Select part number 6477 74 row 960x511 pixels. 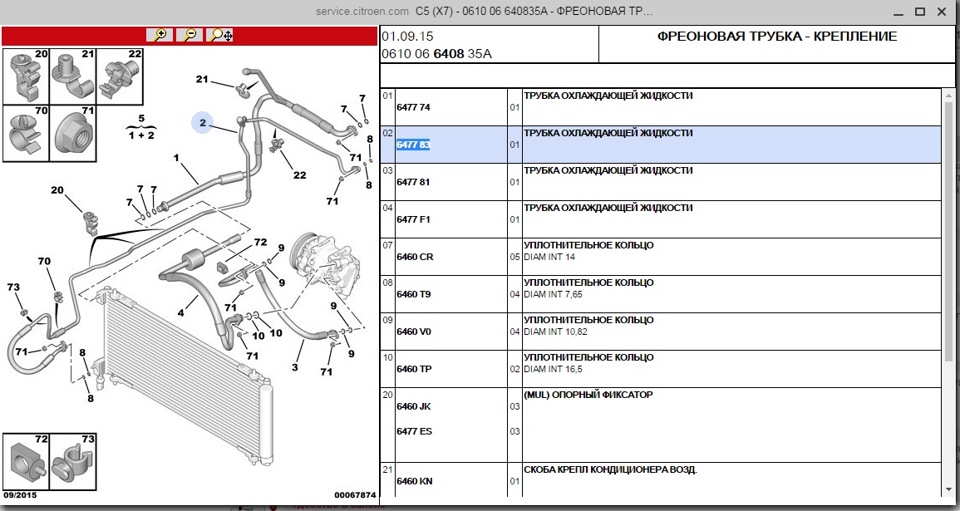(x=661, y=107)
